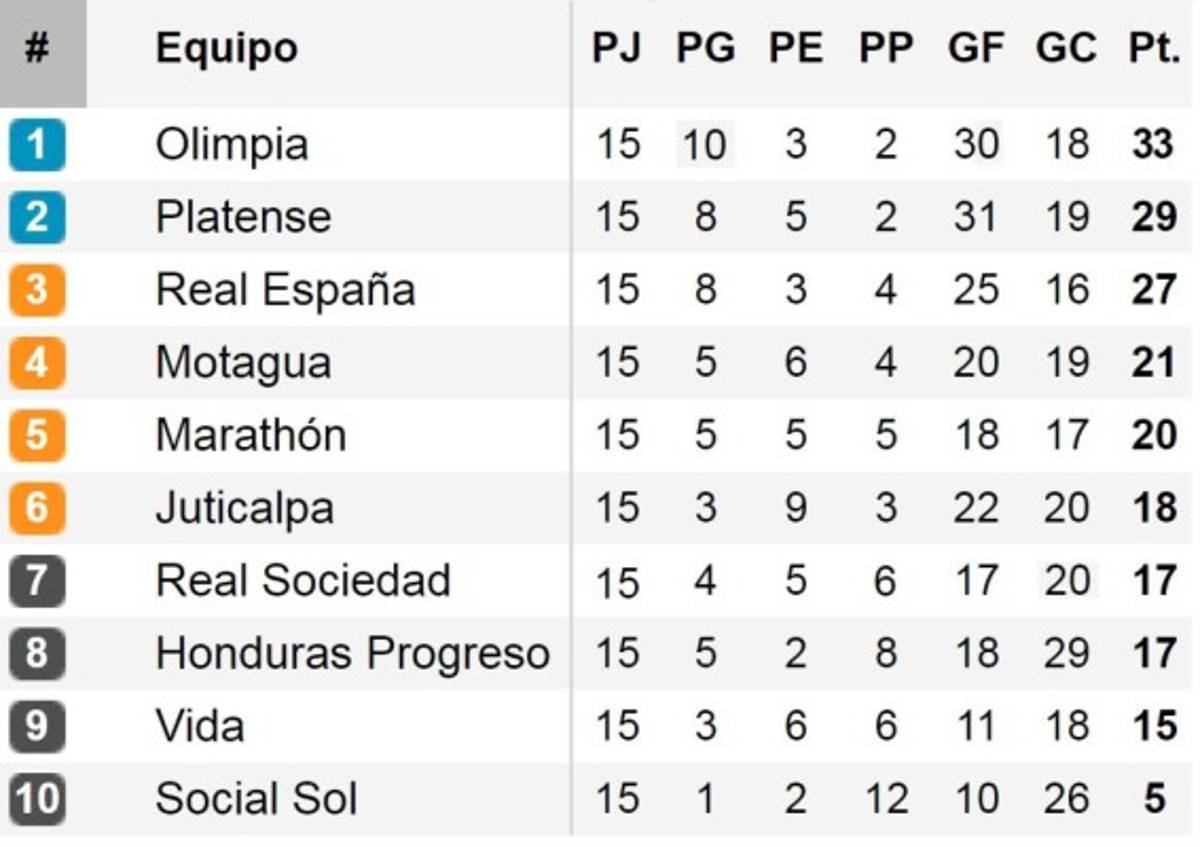Viewport: 1200px width, 847px height.
Task: Click the Platense team name
Action: click(243, 217)
